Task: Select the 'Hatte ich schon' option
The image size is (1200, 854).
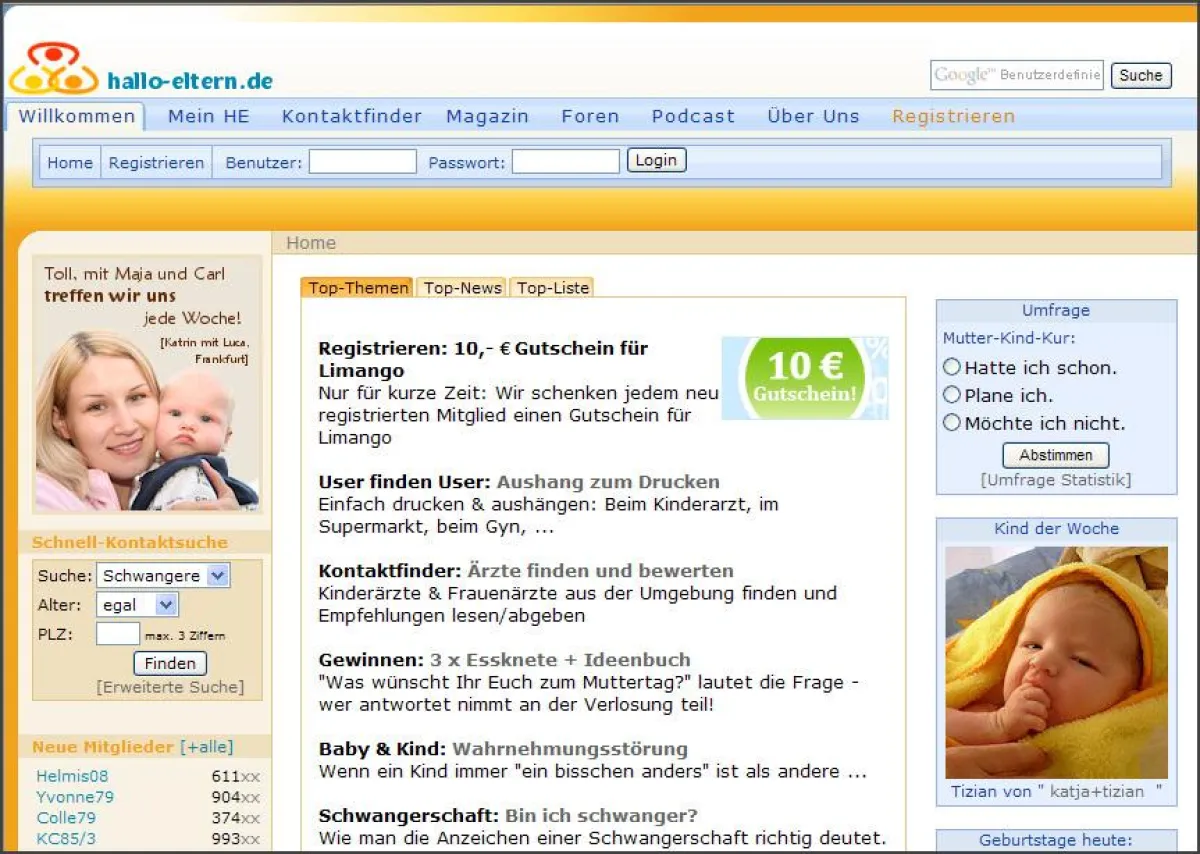Action: click(x=952, y=367)
